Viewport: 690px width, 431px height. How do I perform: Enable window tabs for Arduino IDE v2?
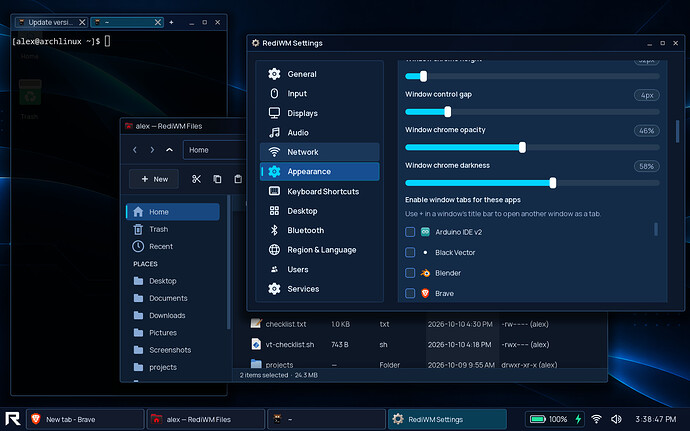pyautogui.click(x=410, y=232)
